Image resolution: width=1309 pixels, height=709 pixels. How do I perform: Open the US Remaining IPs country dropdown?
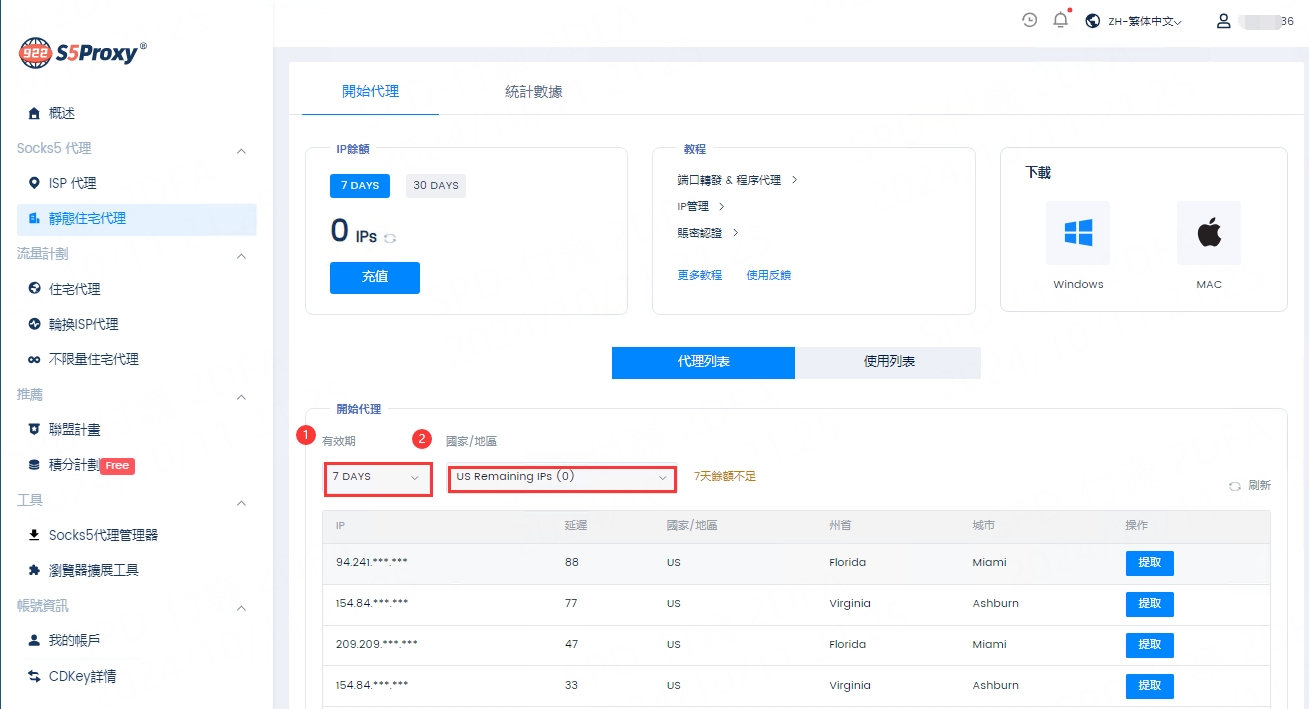tap(561, 478)
